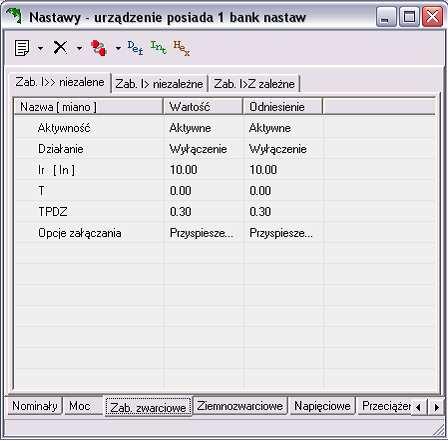Click T value 0.00 in Wartość column
Image resolution: width=448 pixels, height=441 pixels.
(x=181, y=191)
